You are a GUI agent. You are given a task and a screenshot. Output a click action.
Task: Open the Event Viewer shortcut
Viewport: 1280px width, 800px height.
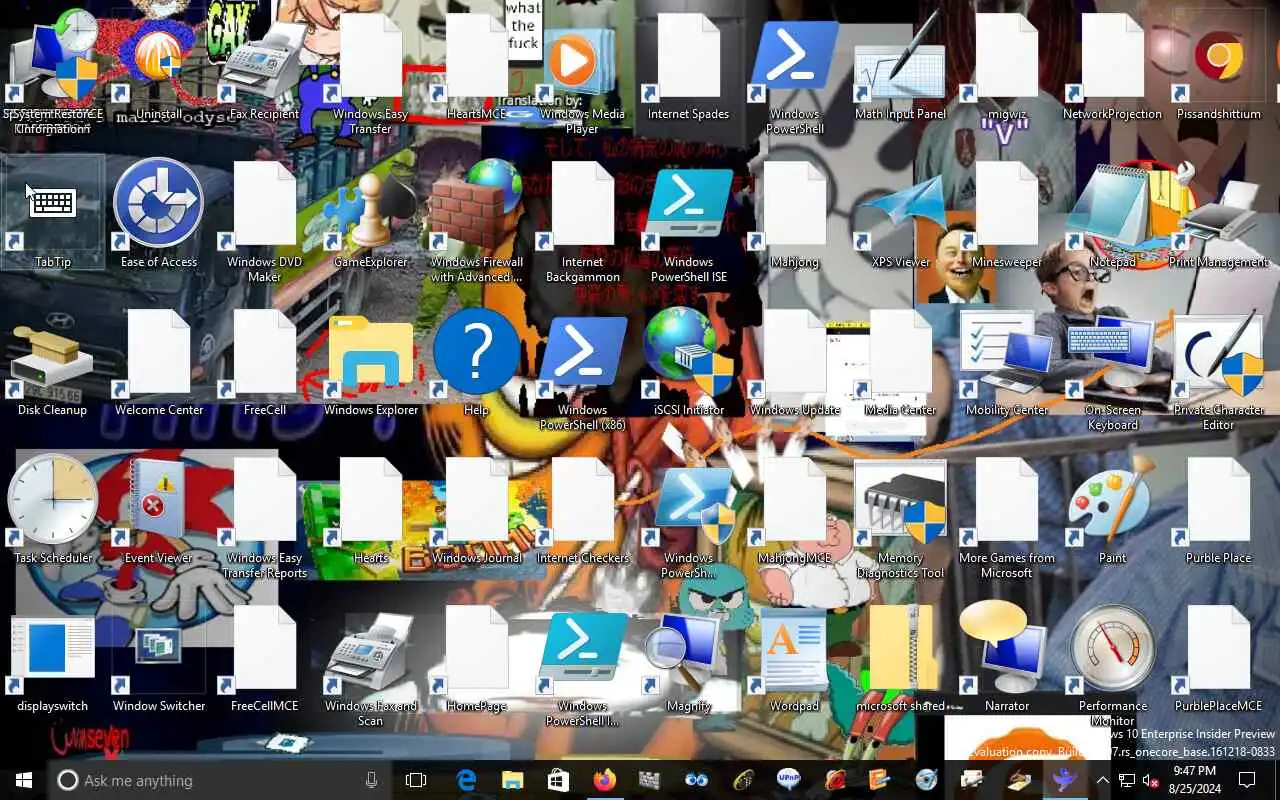(x=158, y=511)
